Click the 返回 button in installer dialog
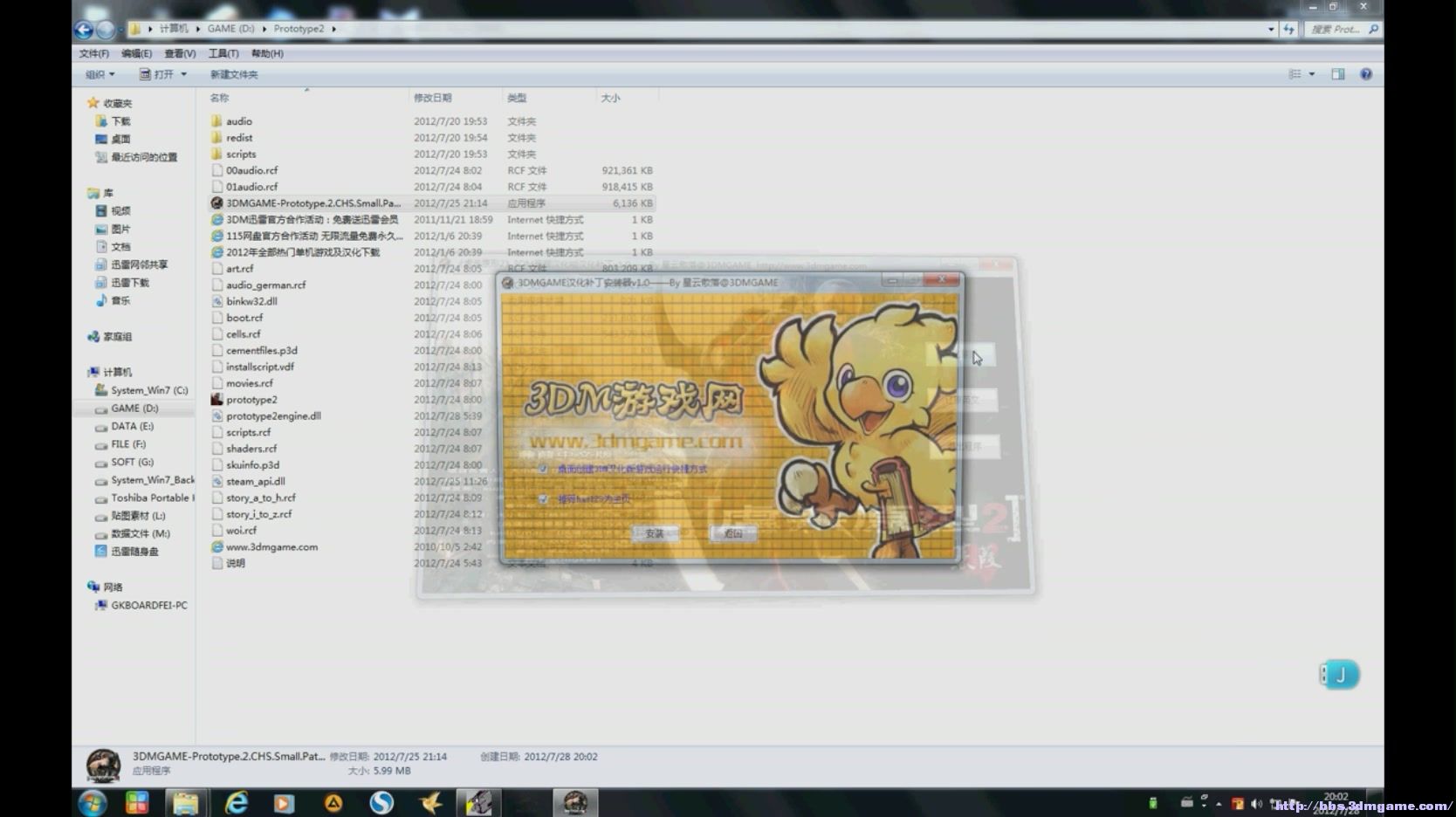 pos(733,533)
